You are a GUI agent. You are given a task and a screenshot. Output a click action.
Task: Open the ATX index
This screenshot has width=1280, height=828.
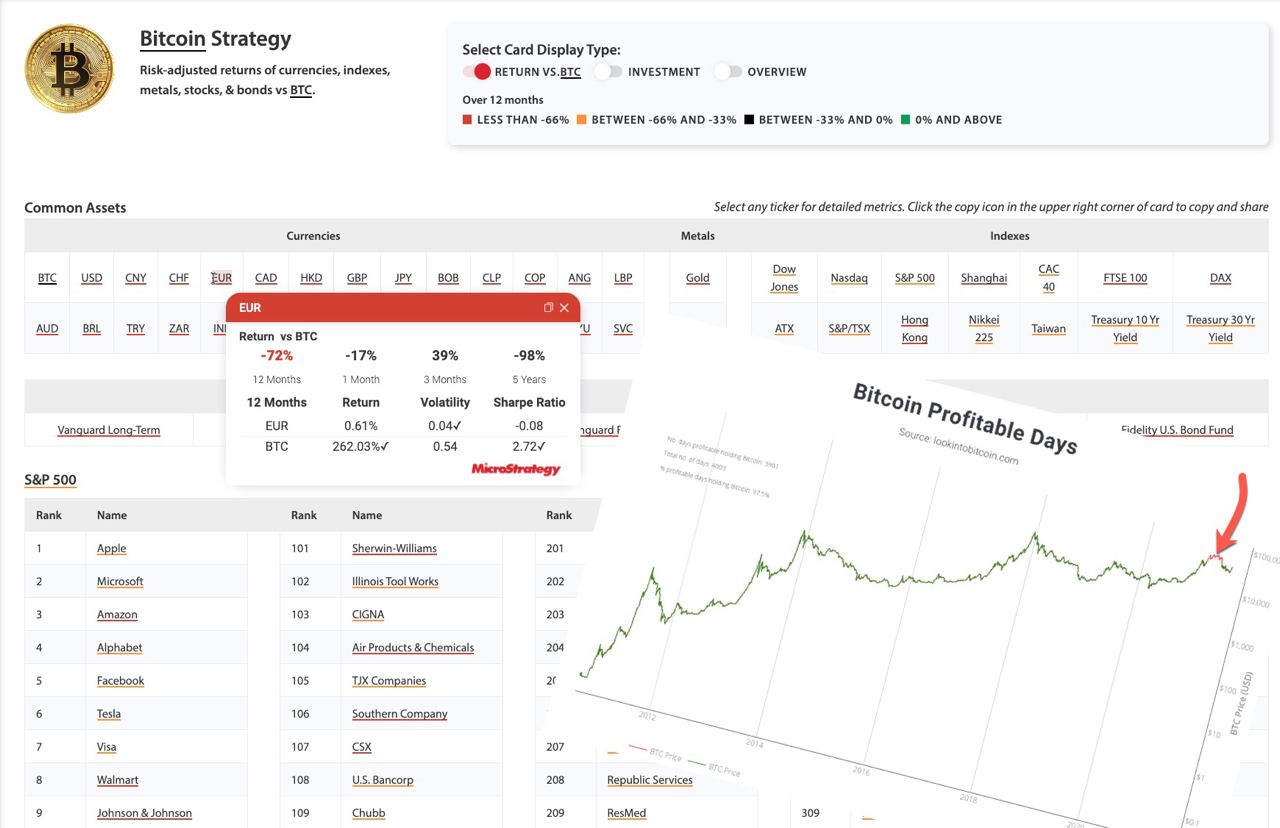click(784, 329)
